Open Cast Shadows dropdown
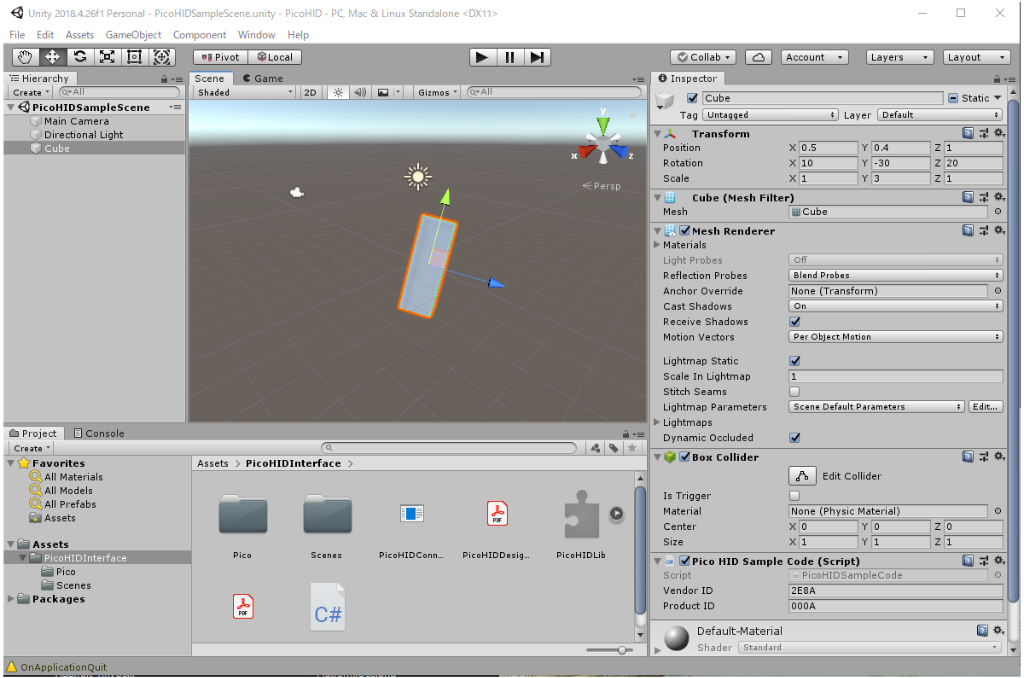This screenshot has height=678, width=1024. 895,306
